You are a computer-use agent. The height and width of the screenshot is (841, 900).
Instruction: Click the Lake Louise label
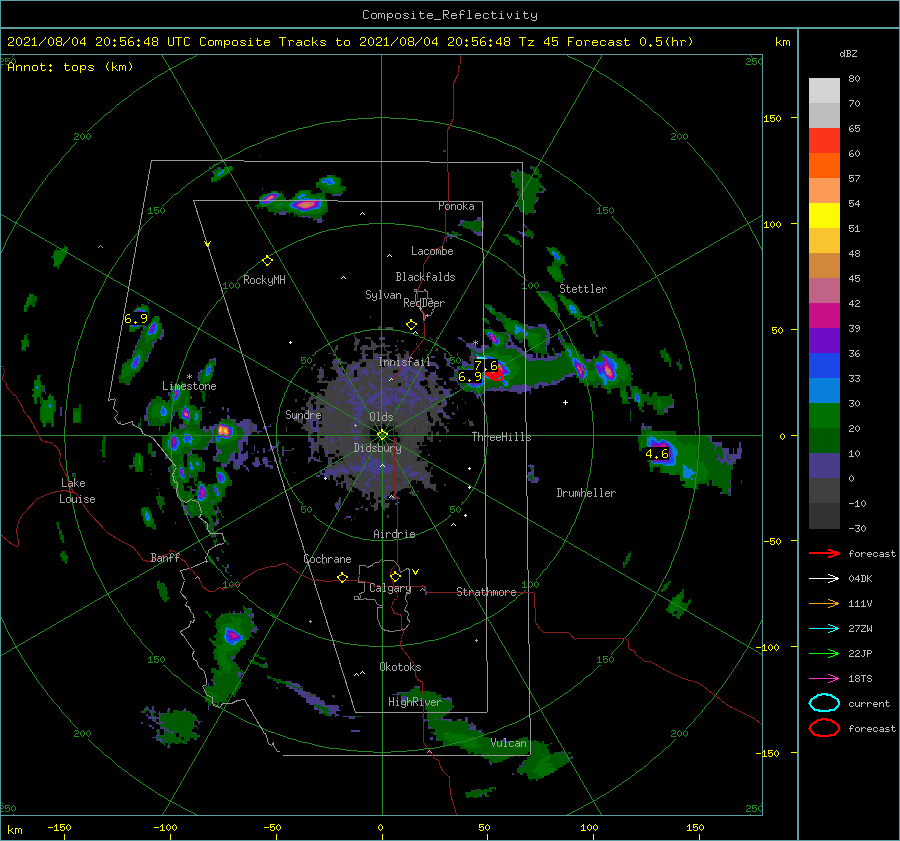(77, 491)
